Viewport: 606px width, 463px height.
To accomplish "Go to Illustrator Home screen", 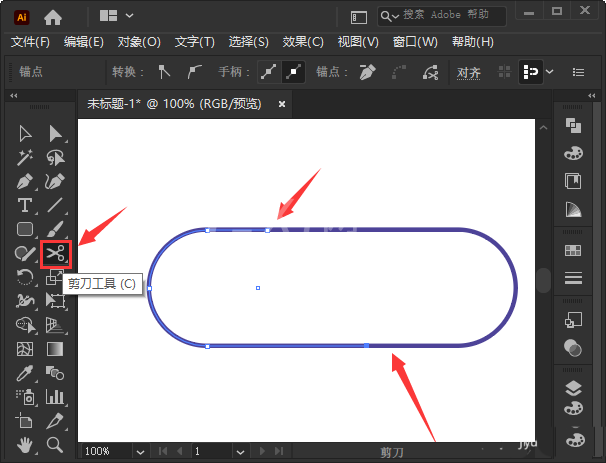I will (x=53, y=17).
